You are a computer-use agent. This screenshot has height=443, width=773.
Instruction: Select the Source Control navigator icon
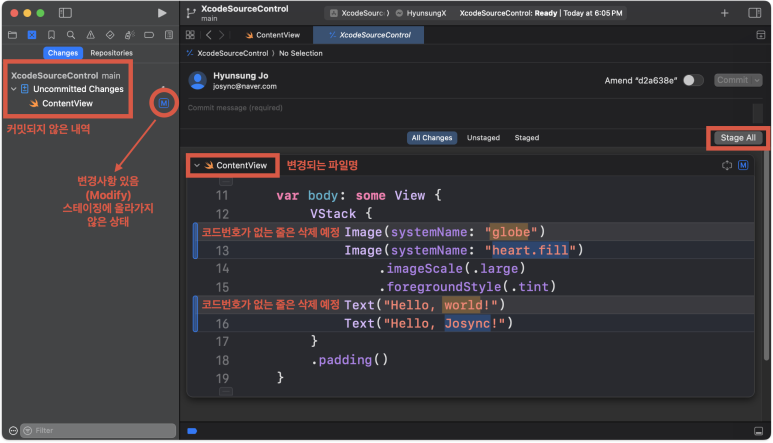[32, 35]
